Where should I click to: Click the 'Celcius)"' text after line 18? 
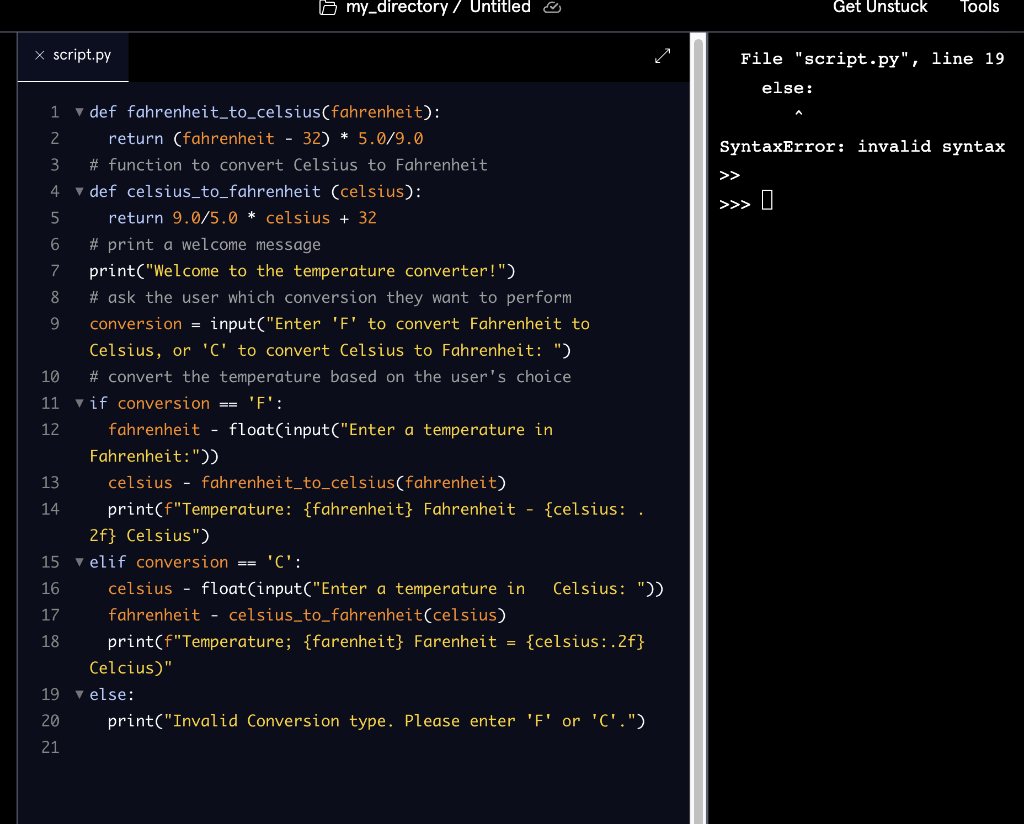point(131,668)
